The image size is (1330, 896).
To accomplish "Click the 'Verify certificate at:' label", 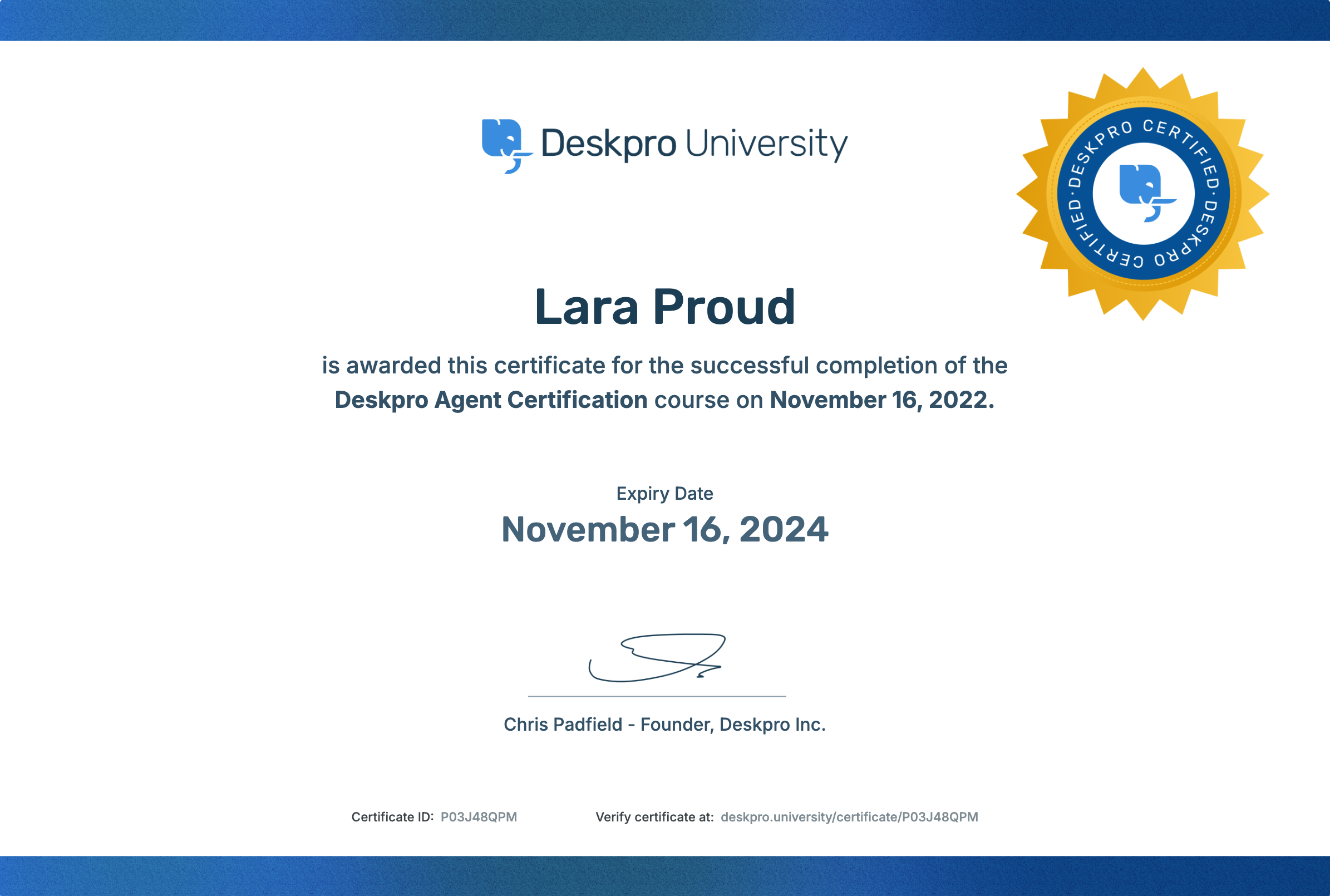I will click(x=655, y=817).
